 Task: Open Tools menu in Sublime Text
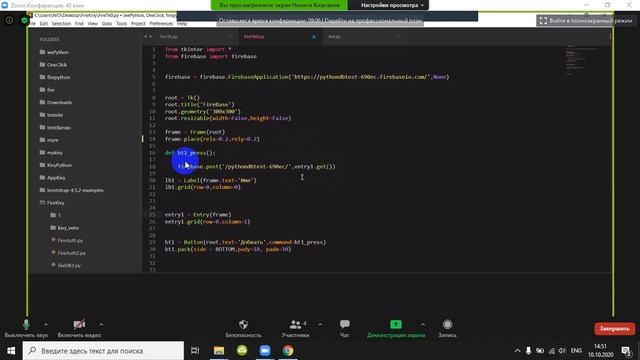click(122, 24)
